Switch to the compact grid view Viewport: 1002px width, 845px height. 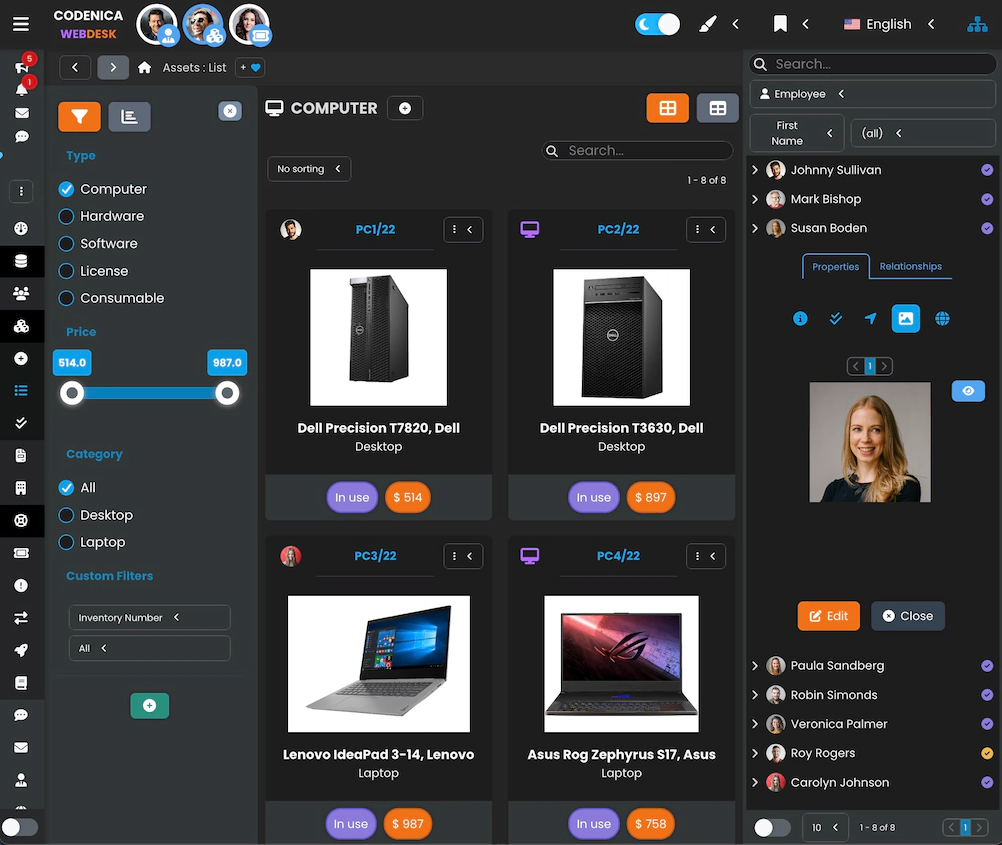click(717, 107)
